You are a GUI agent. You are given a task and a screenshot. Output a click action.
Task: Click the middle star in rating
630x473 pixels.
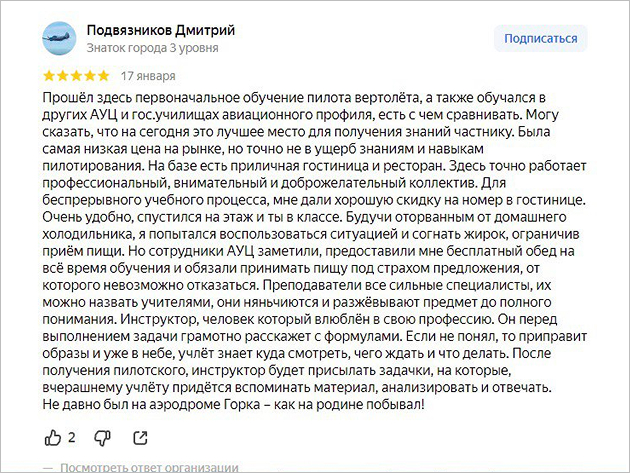click(77, 76)
